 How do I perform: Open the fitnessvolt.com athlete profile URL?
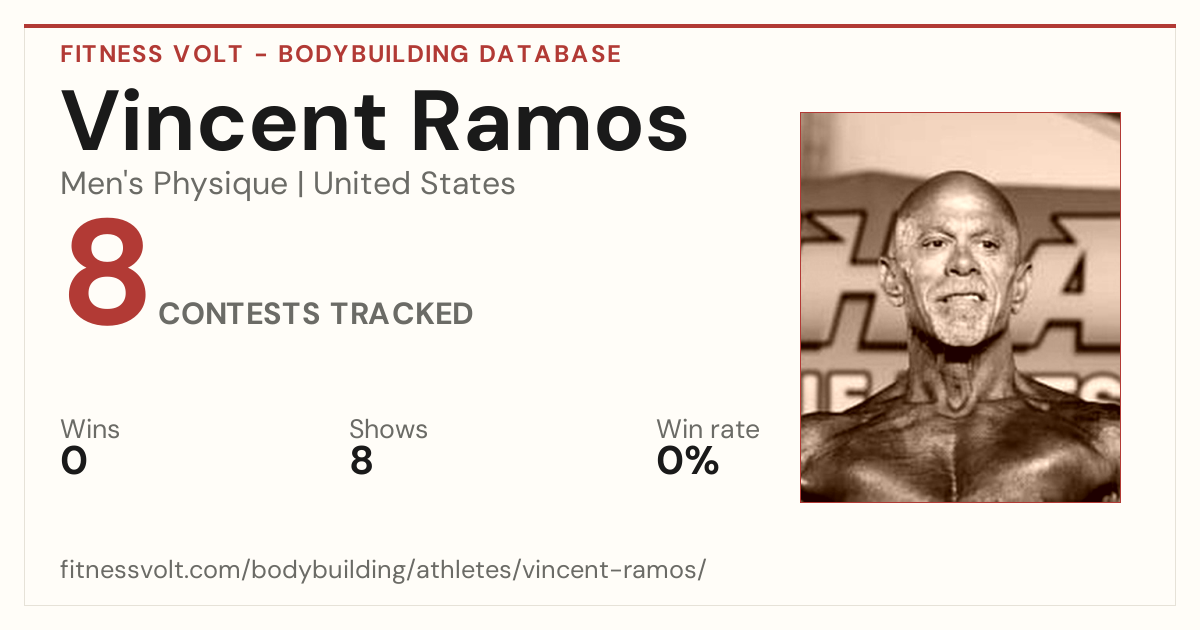coord(383,571)
